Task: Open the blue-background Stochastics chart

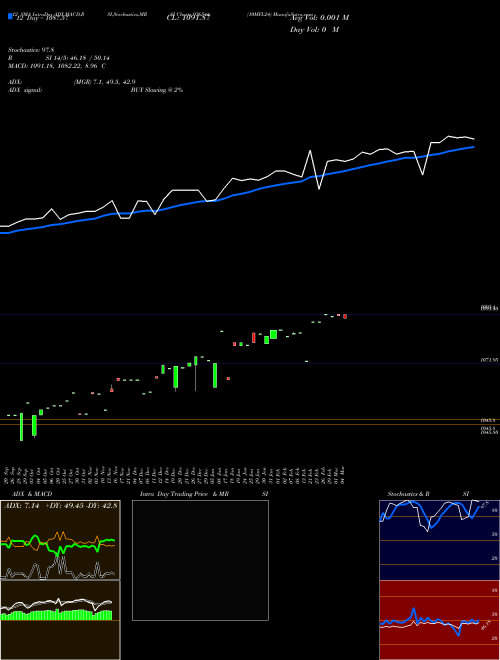Action: pos(439,540)
